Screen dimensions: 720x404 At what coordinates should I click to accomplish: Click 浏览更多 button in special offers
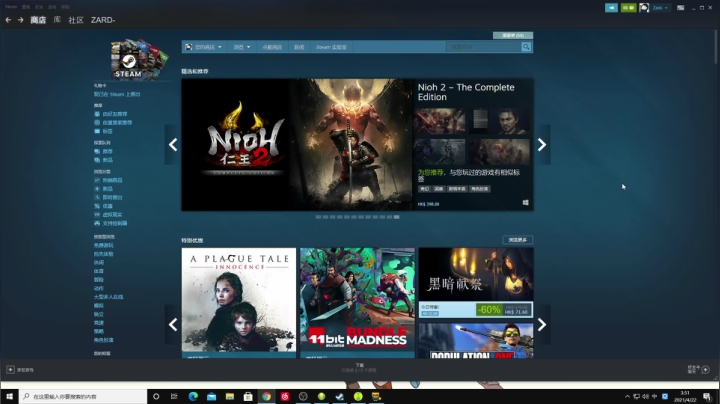(x=518, y=240)
